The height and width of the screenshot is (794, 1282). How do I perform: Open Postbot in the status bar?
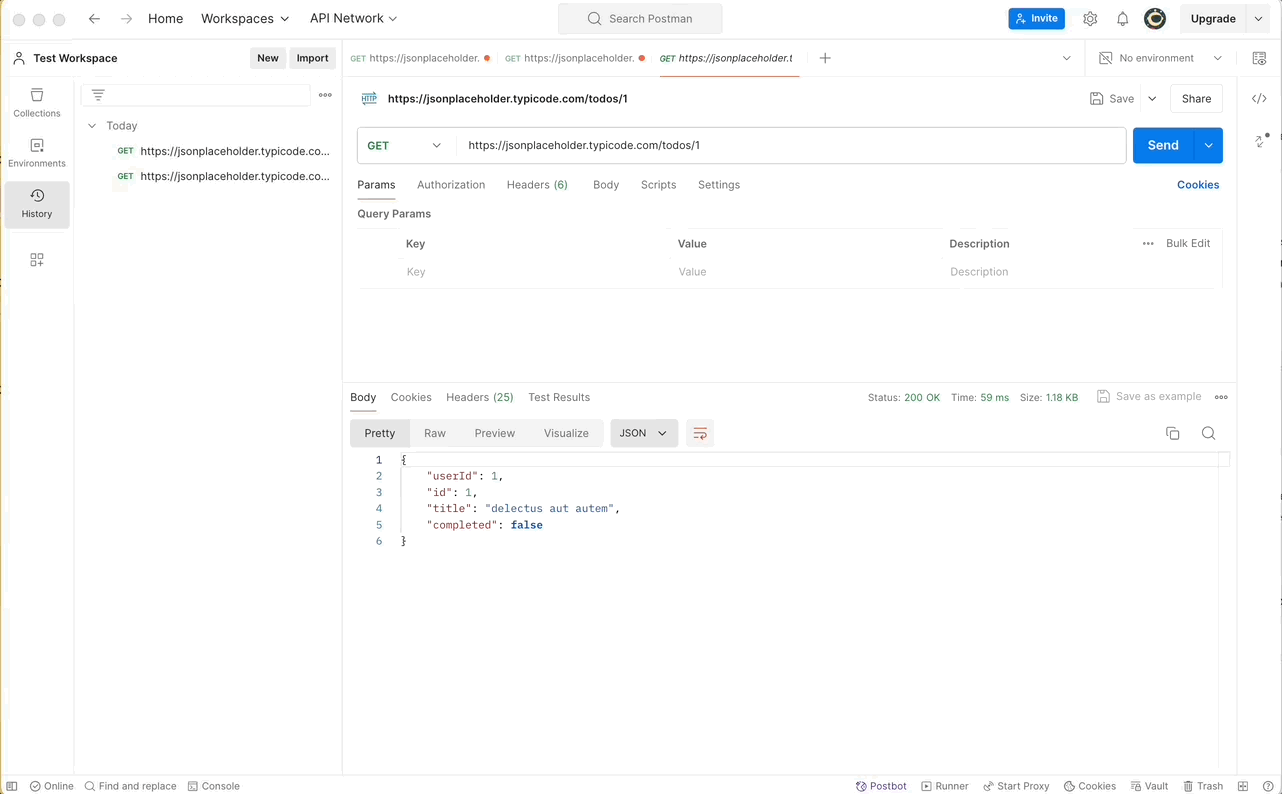click(881, 786)
